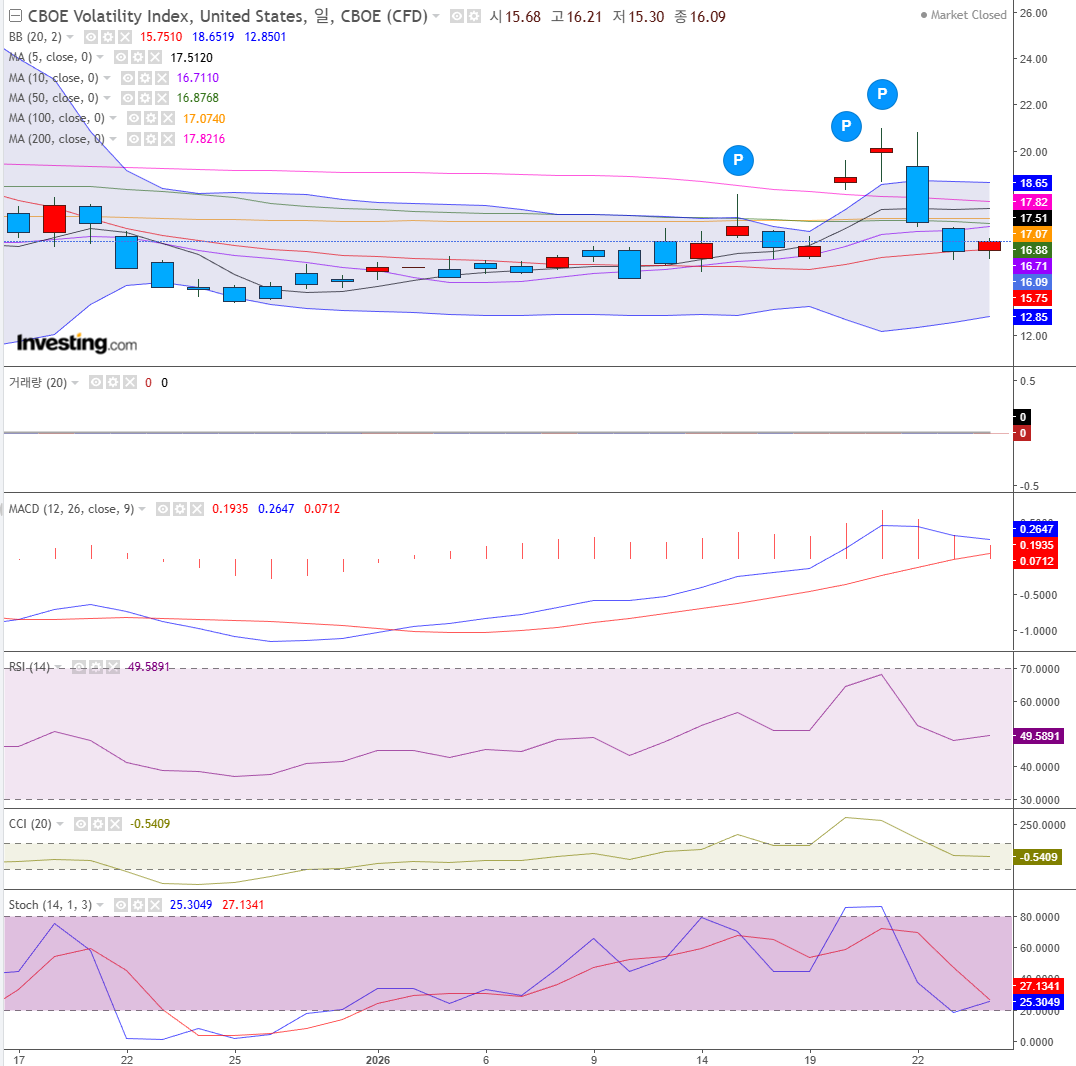Image resolution: width=1076 pixels, height=1066 pixels.
Task: Hide MA (50, close, 0) using eye icon
Action: [x=127, y=98]
